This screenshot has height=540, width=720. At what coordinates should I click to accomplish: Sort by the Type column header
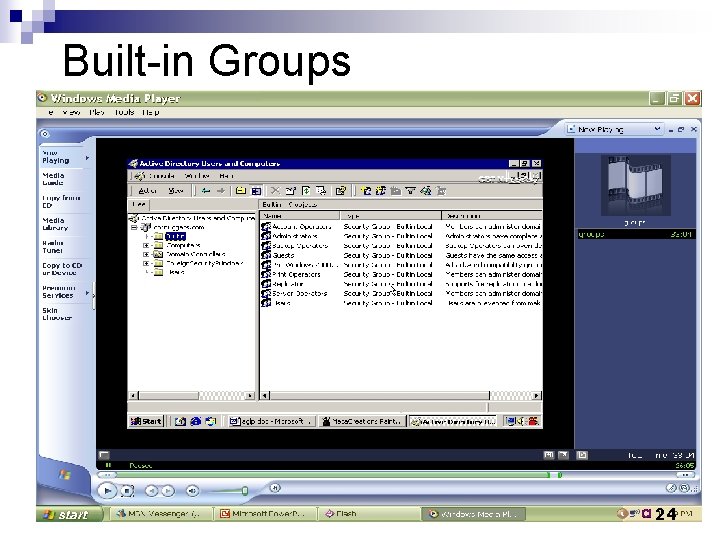[x=391, y=215]
